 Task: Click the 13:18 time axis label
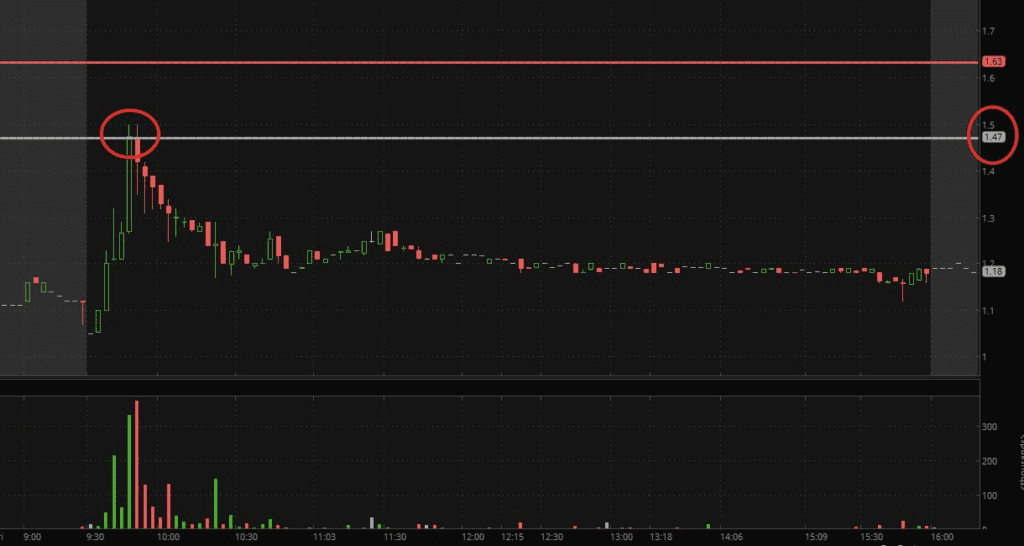662,537
